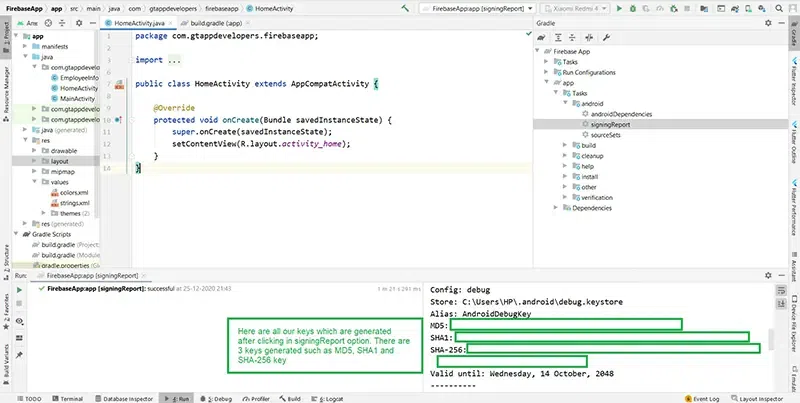
Task: Open the Build tool window tab
Action: point(290,398)
